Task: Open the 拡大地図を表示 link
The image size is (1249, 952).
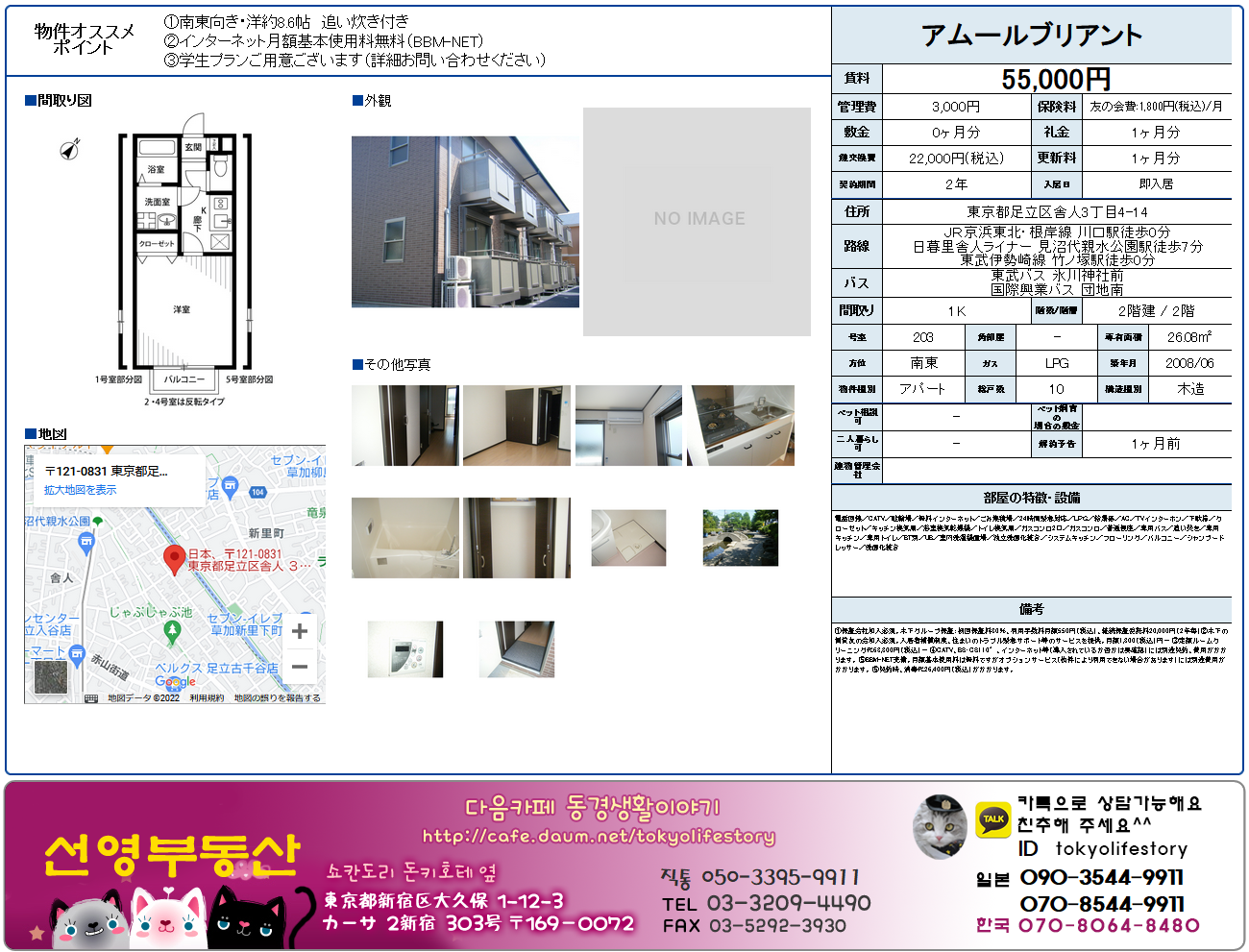Action: pos(81,490)
